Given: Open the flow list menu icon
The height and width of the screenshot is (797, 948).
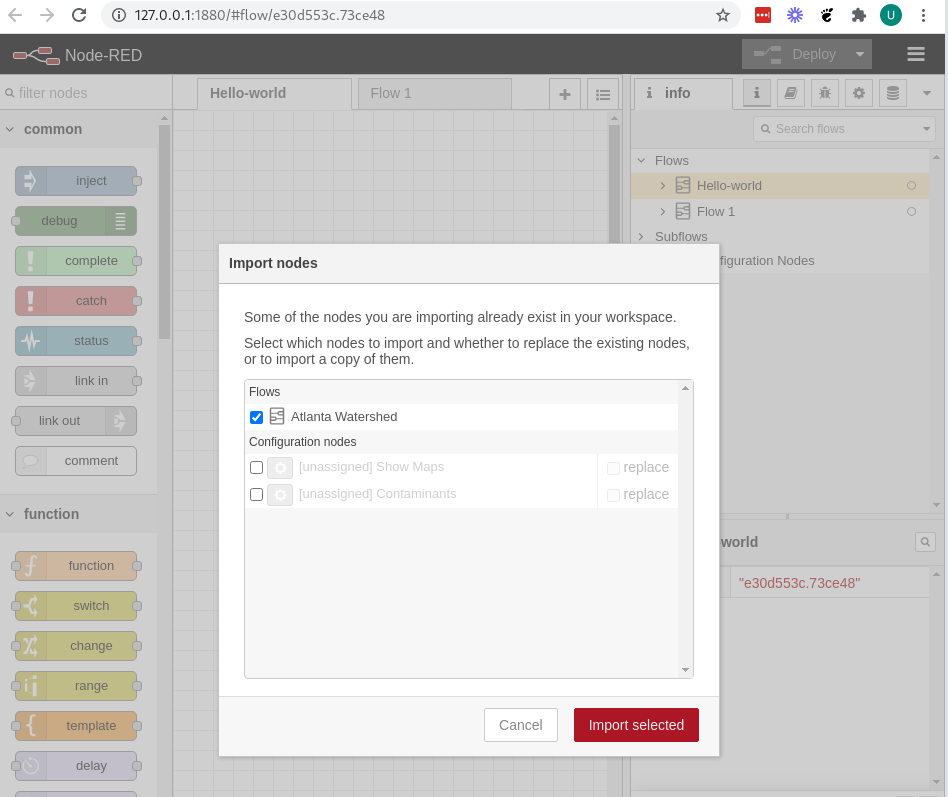Looking at the screenshot, I should click(x=603, y=93).
